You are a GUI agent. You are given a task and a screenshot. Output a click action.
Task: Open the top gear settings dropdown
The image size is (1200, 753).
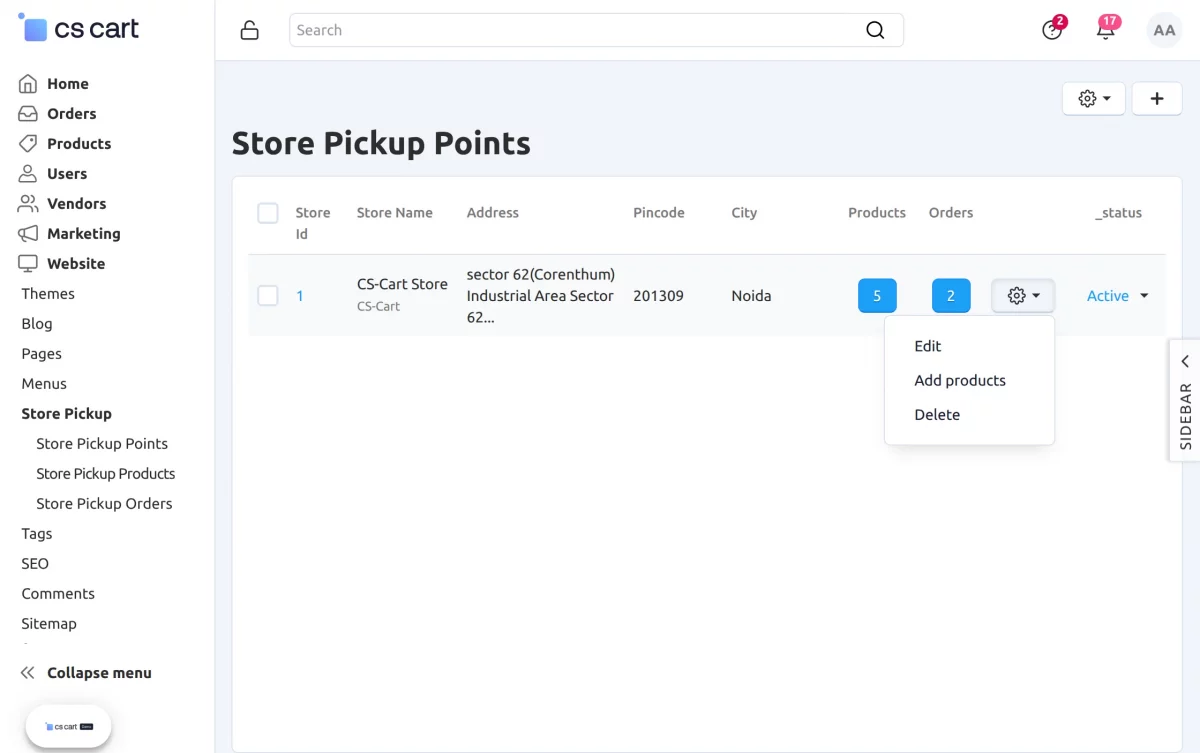1094,98
